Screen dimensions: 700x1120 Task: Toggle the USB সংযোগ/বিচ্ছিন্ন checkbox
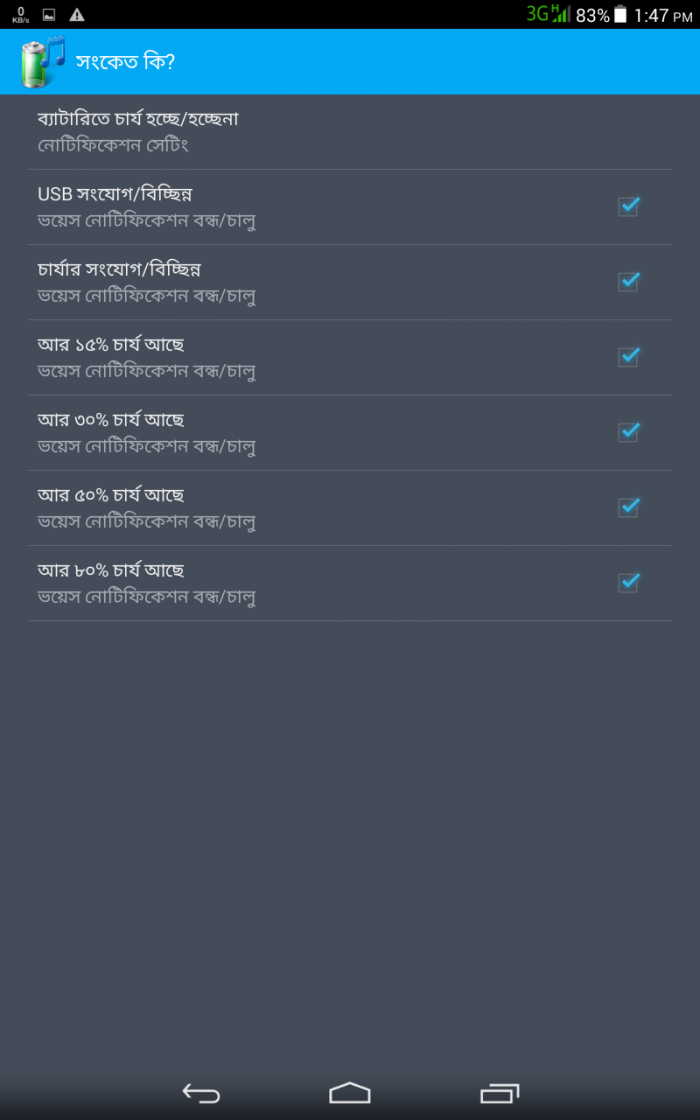point(628,207)
